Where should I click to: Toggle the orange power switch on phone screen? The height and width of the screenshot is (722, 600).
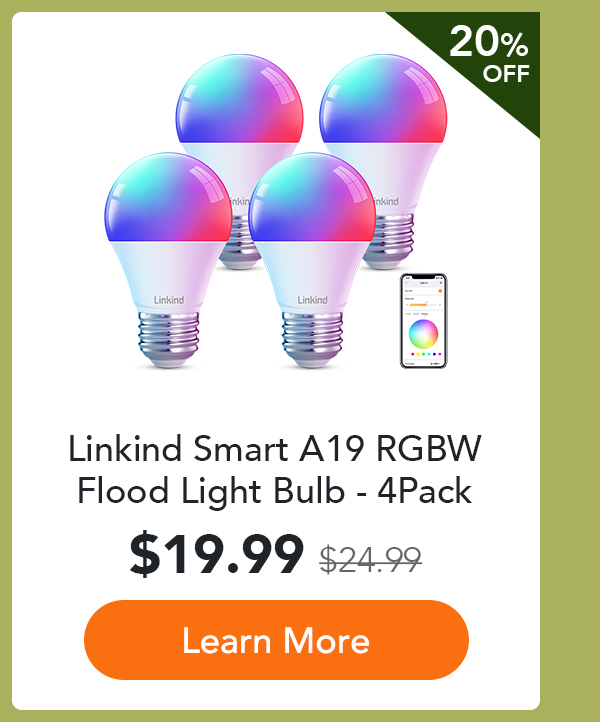click(440, 291)
